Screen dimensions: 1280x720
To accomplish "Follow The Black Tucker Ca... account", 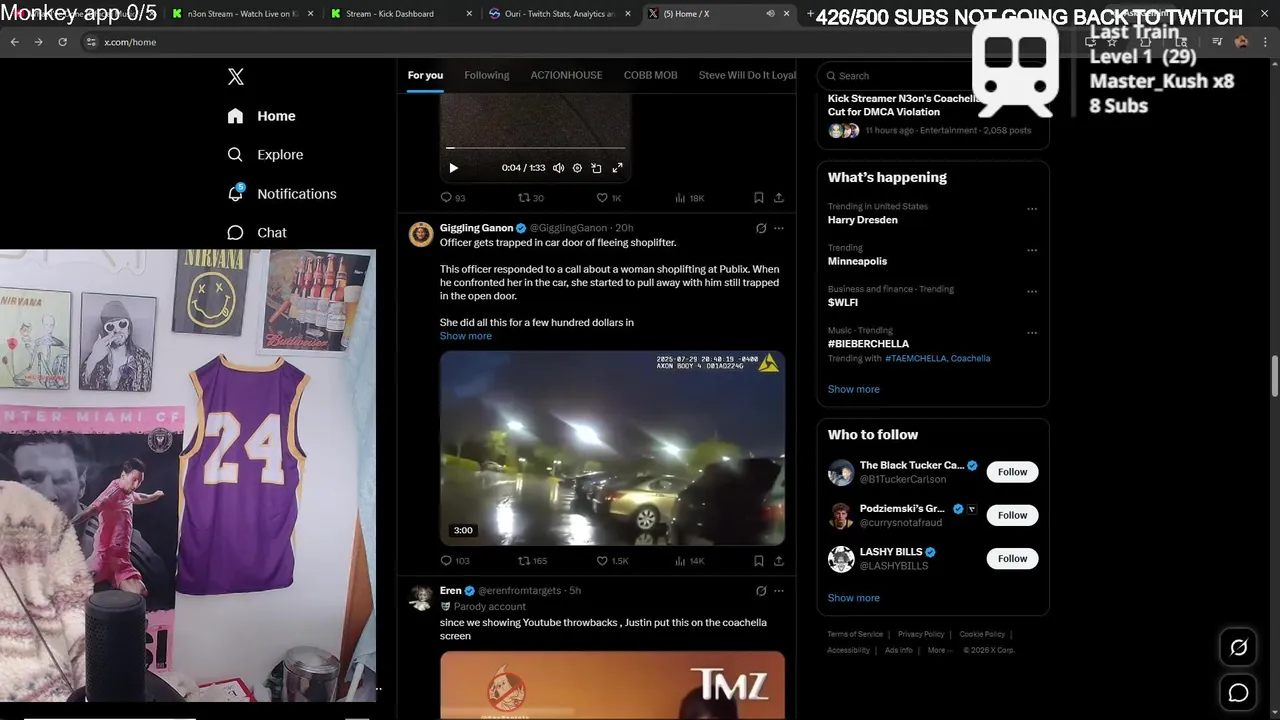I will pos(1012,472).
